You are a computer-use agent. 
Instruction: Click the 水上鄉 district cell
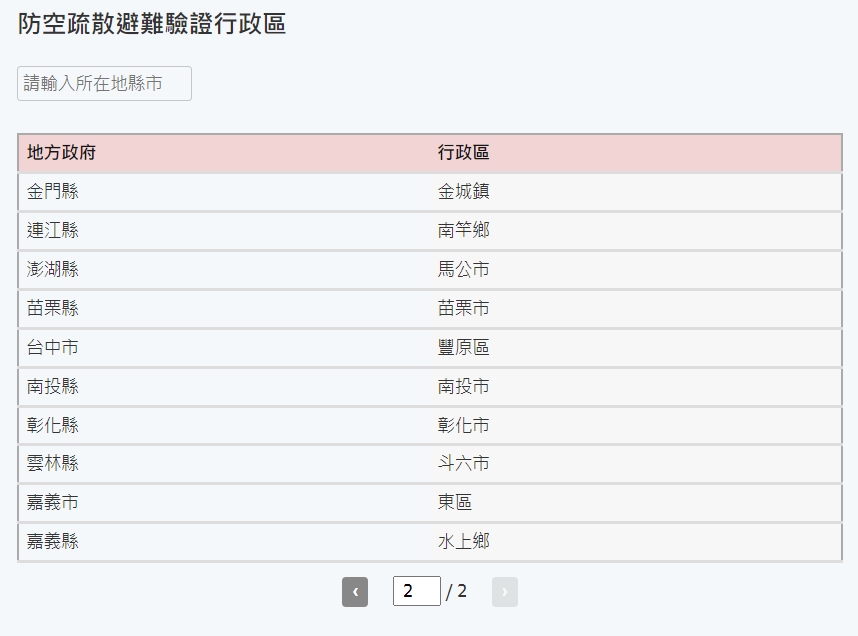pos(464,542)
